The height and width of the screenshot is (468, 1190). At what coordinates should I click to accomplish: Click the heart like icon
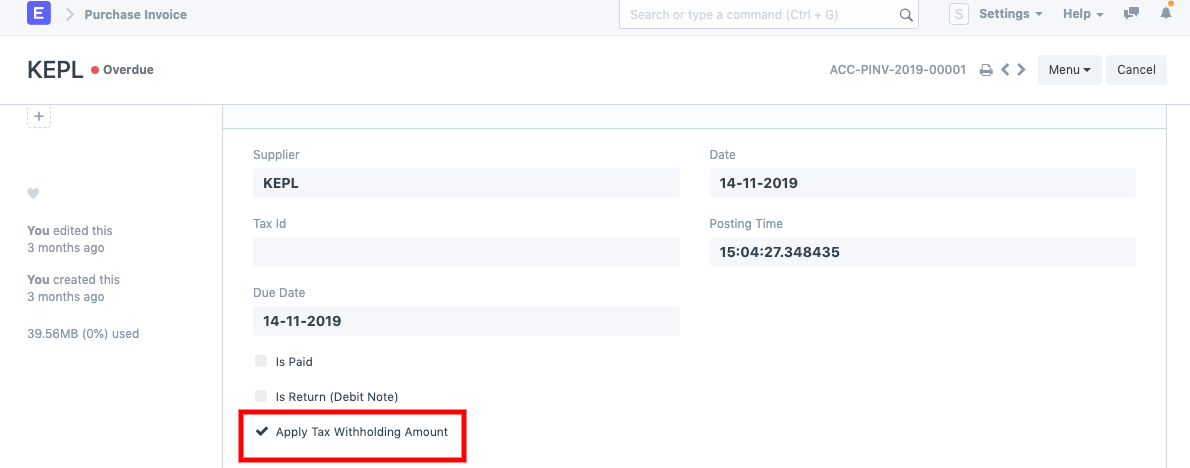click(33, 193)
